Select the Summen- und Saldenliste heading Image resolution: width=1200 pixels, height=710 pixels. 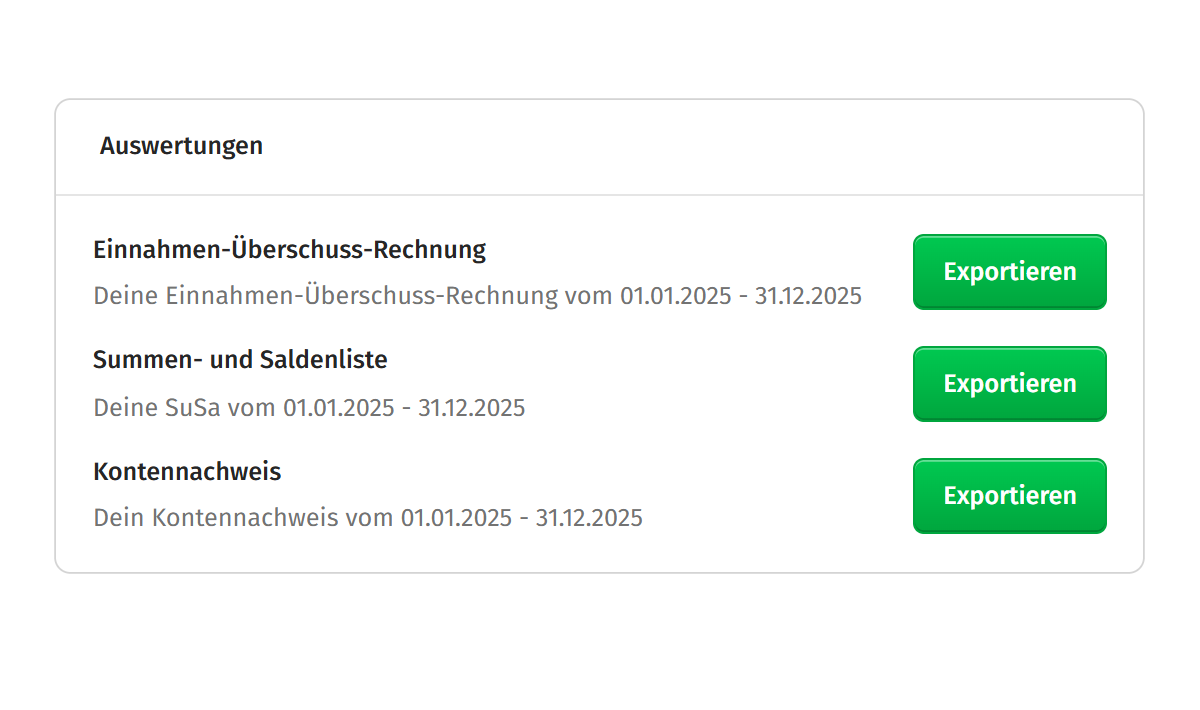click(240, 359)
